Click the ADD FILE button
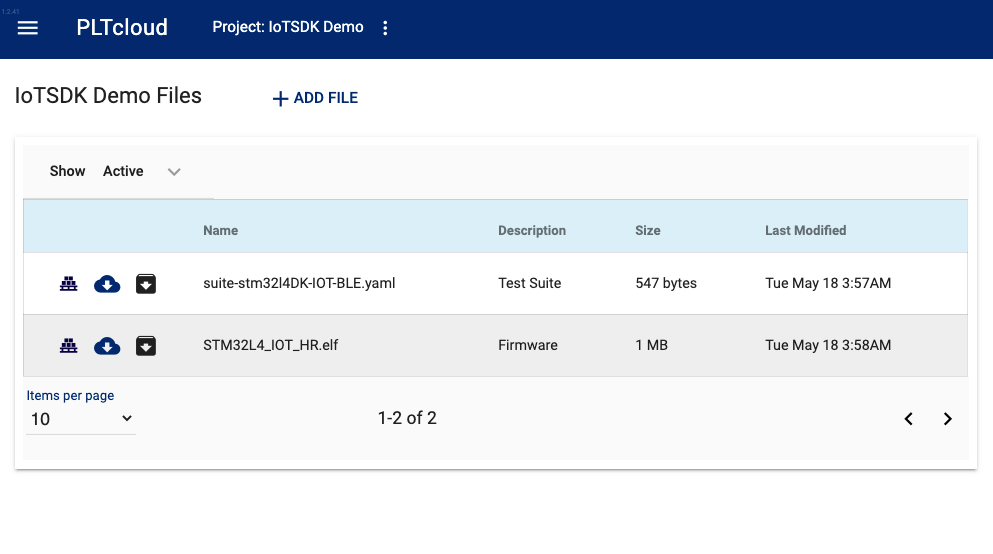Screen dimensions: 993x554 [x=315, y=98]
